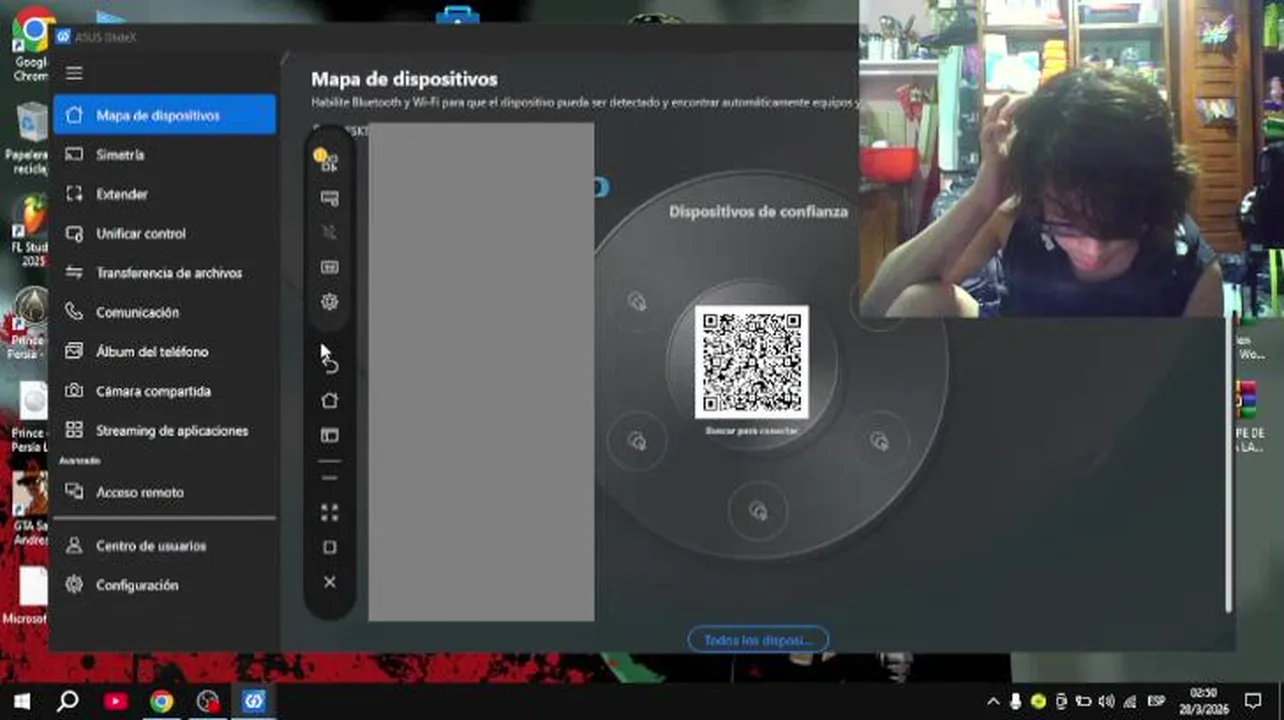Screen dimensions: 1284x720
Task: Open the notification center icon
Action: [x=1253, y=701]
